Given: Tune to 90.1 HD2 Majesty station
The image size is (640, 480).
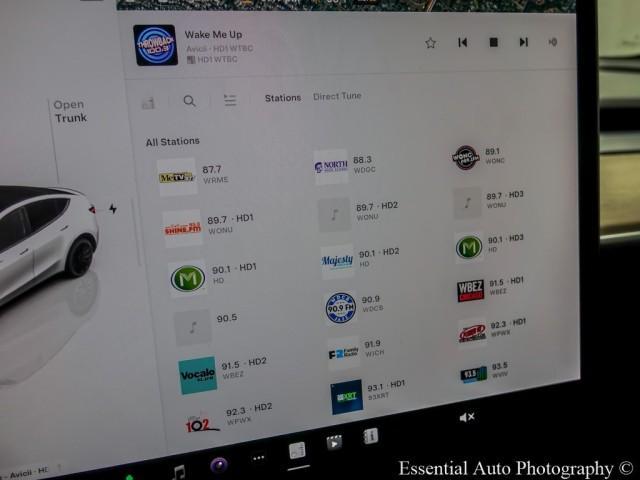Looking at the screenshot, I should pos(360,261).
